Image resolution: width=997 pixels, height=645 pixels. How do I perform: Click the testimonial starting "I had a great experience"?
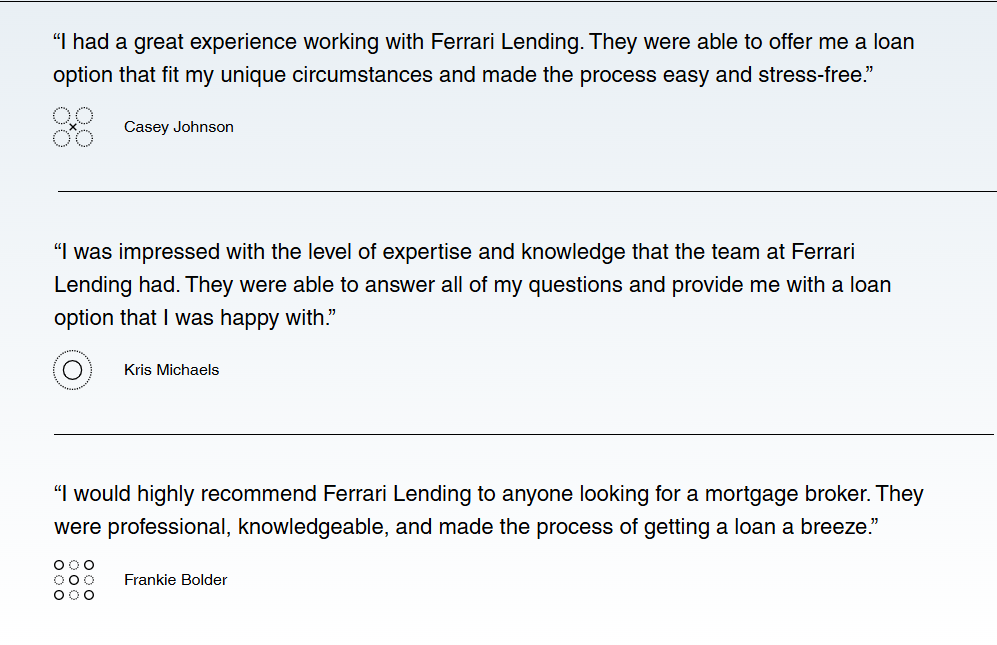[484, 58]
